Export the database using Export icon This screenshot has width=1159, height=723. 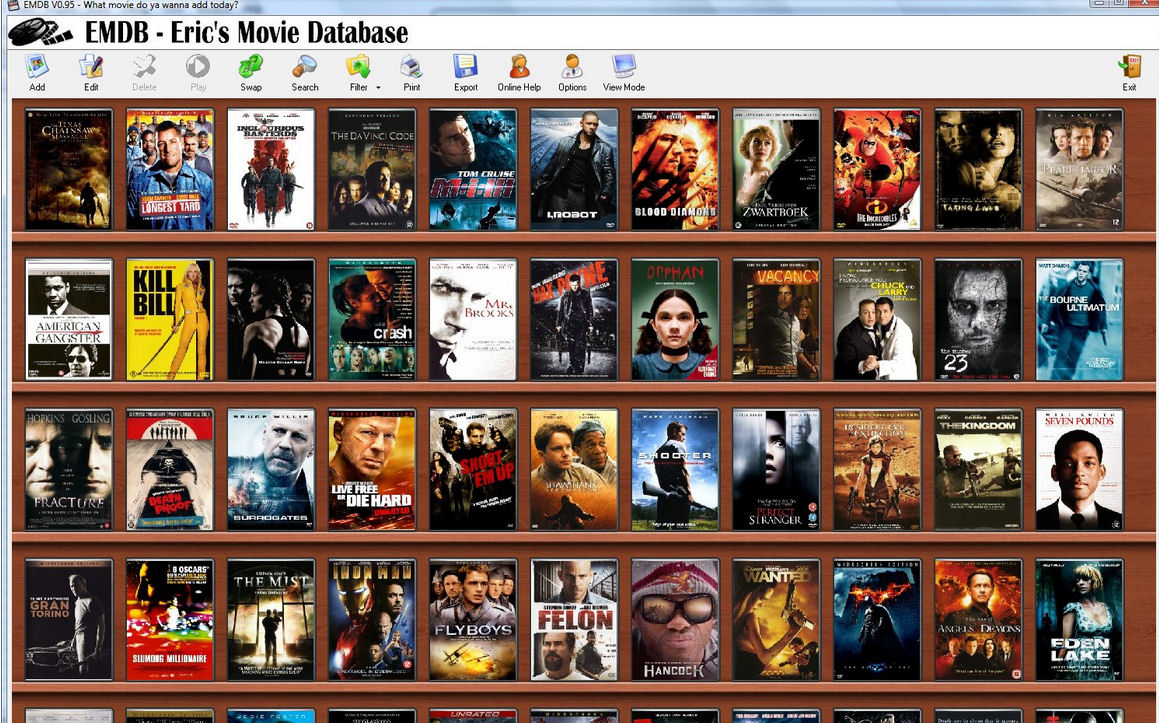pyautogui.click(x=466, y=71)
